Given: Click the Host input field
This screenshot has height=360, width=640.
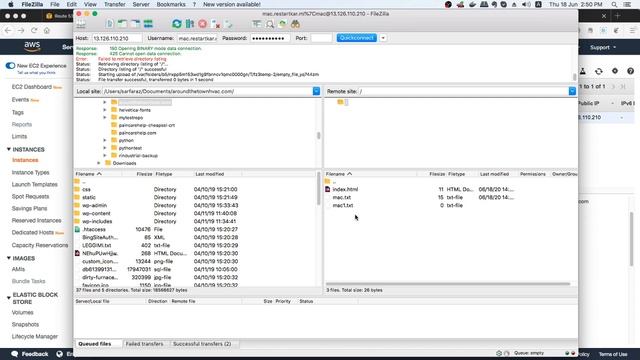Looking at the screenshot, I should click(117, 38).
